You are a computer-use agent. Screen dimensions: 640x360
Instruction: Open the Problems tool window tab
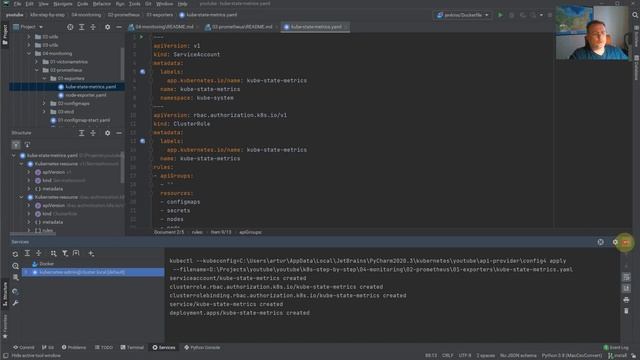(74, 348)
